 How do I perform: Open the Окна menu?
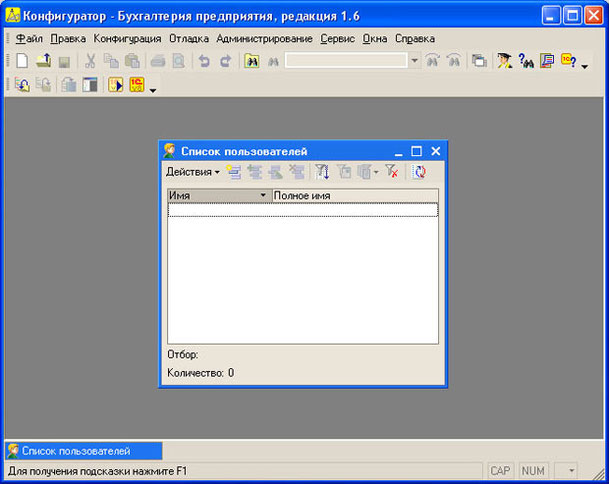(375, 39)
